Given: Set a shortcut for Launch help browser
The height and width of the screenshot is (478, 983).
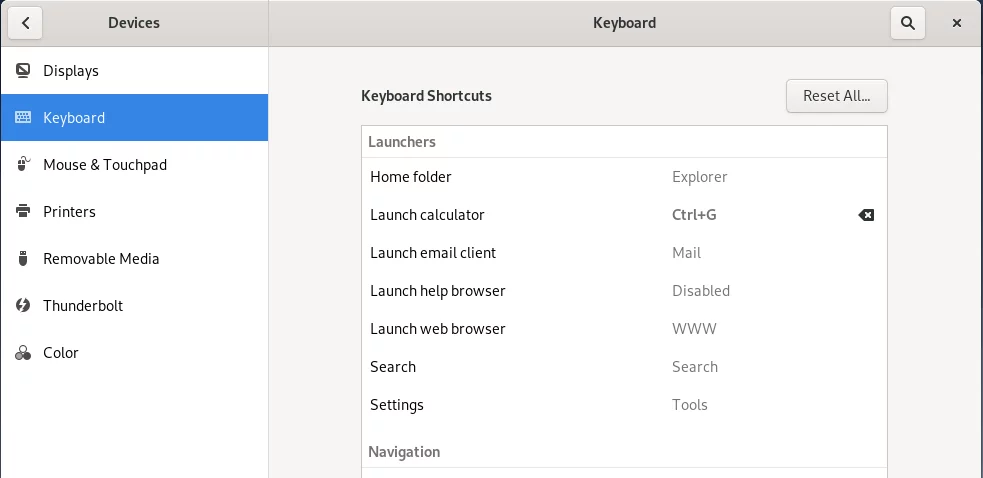Looking at the screenshot, I should click(624, 291).
